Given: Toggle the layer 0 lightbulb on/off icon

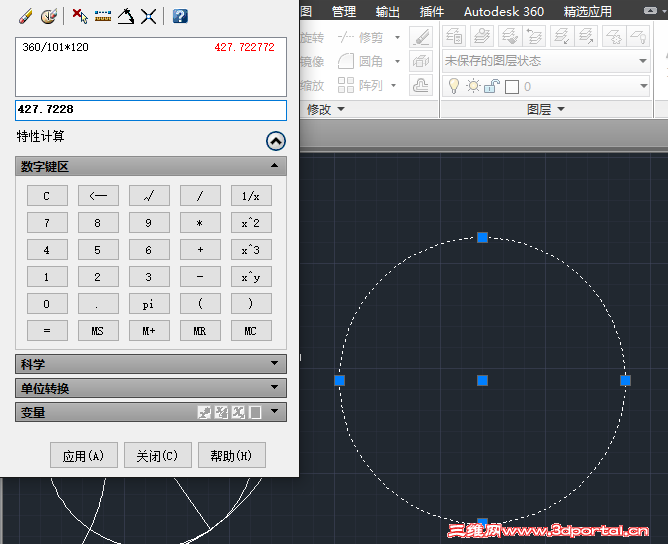Looking at the screenshot, I should pos(454,86).
